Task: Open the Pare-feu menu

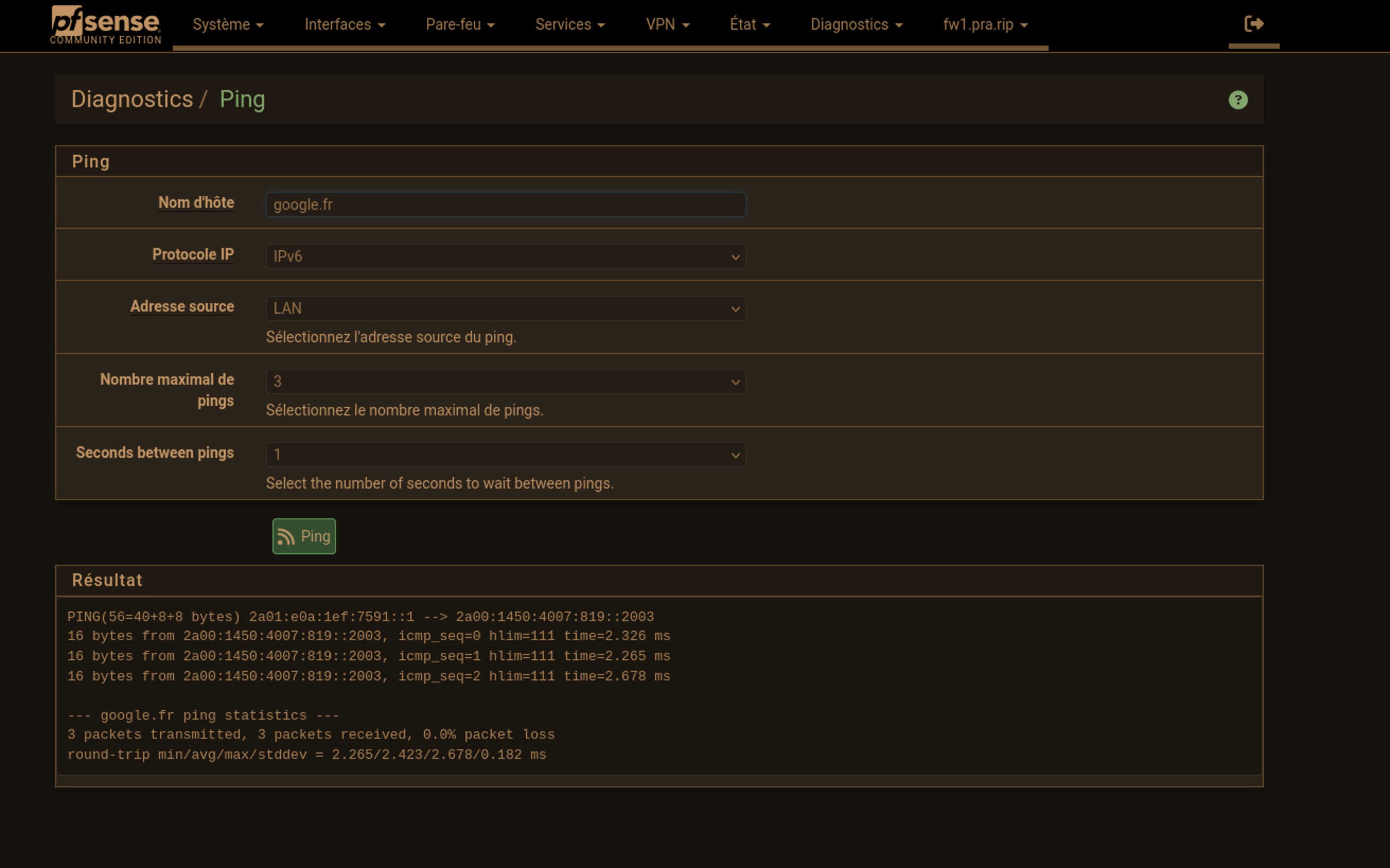Action: (x=460, y=25)
